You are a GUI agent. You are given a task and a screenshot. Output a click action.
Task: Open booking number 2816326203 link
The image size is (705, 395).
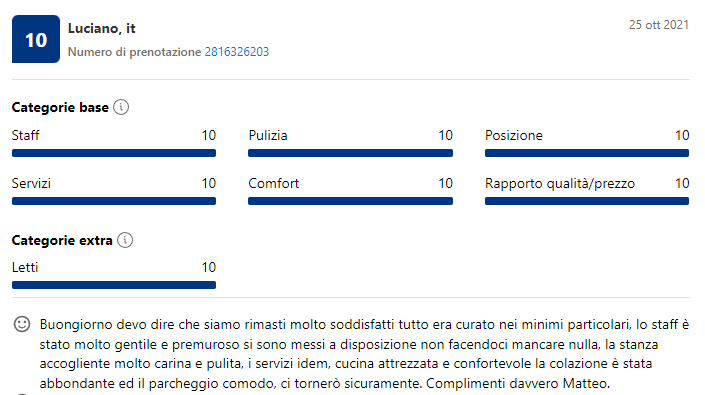click(236, 52)
